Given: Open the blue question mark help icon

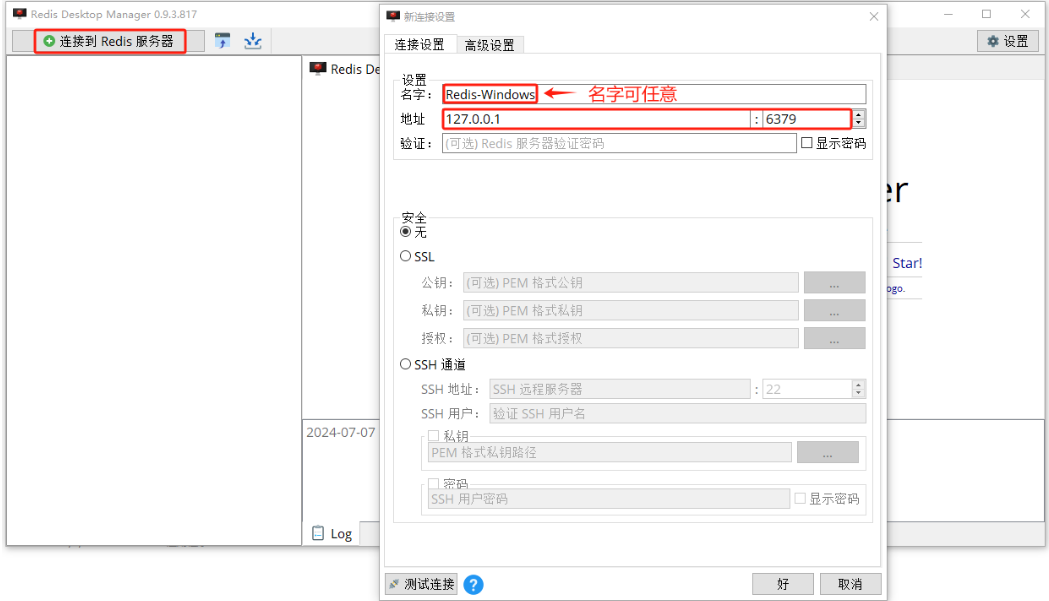Looking at the screenshot, I should pos(473,585).
